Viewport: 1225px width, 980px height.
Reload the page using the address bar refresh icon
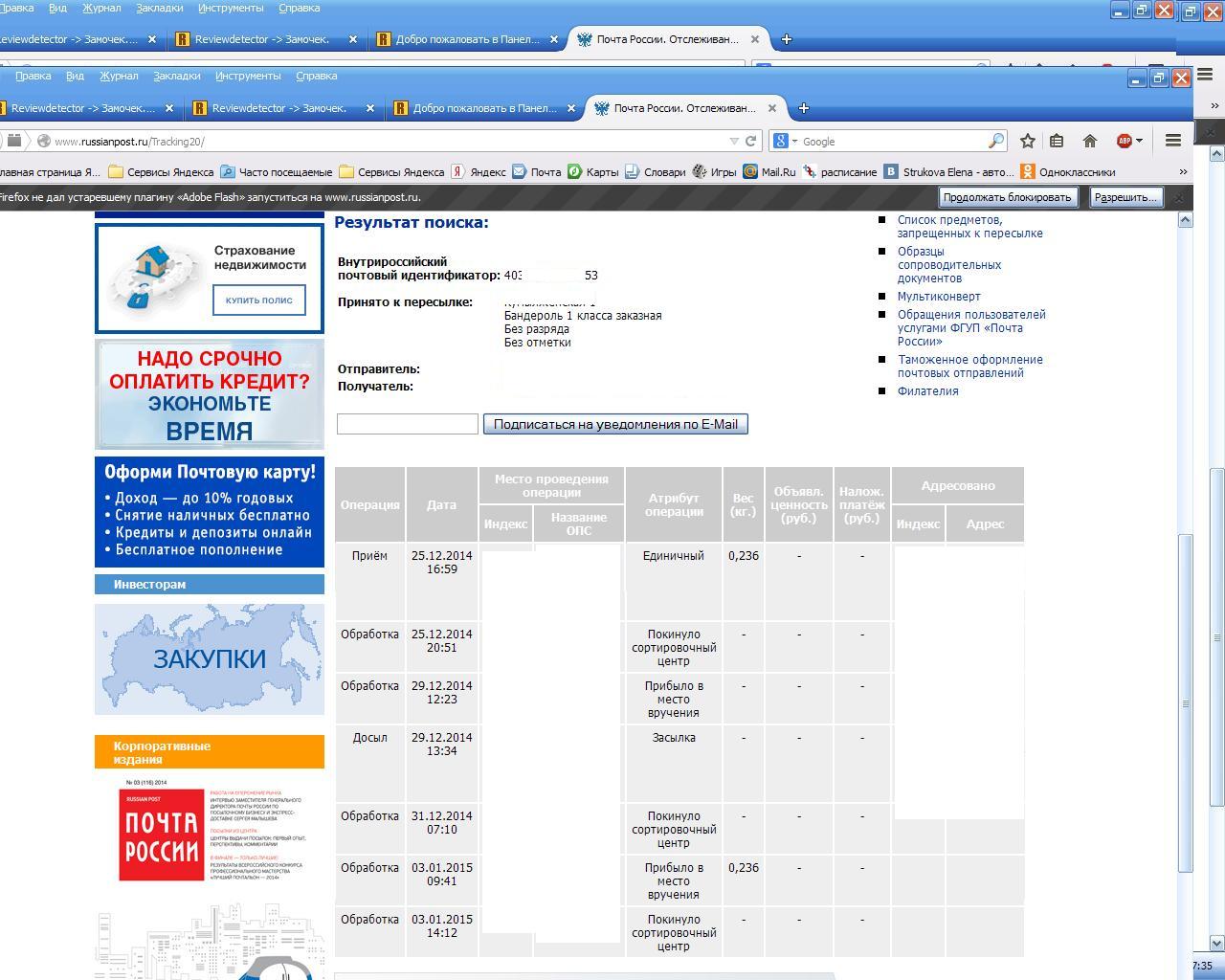click(x=751, y=141)
